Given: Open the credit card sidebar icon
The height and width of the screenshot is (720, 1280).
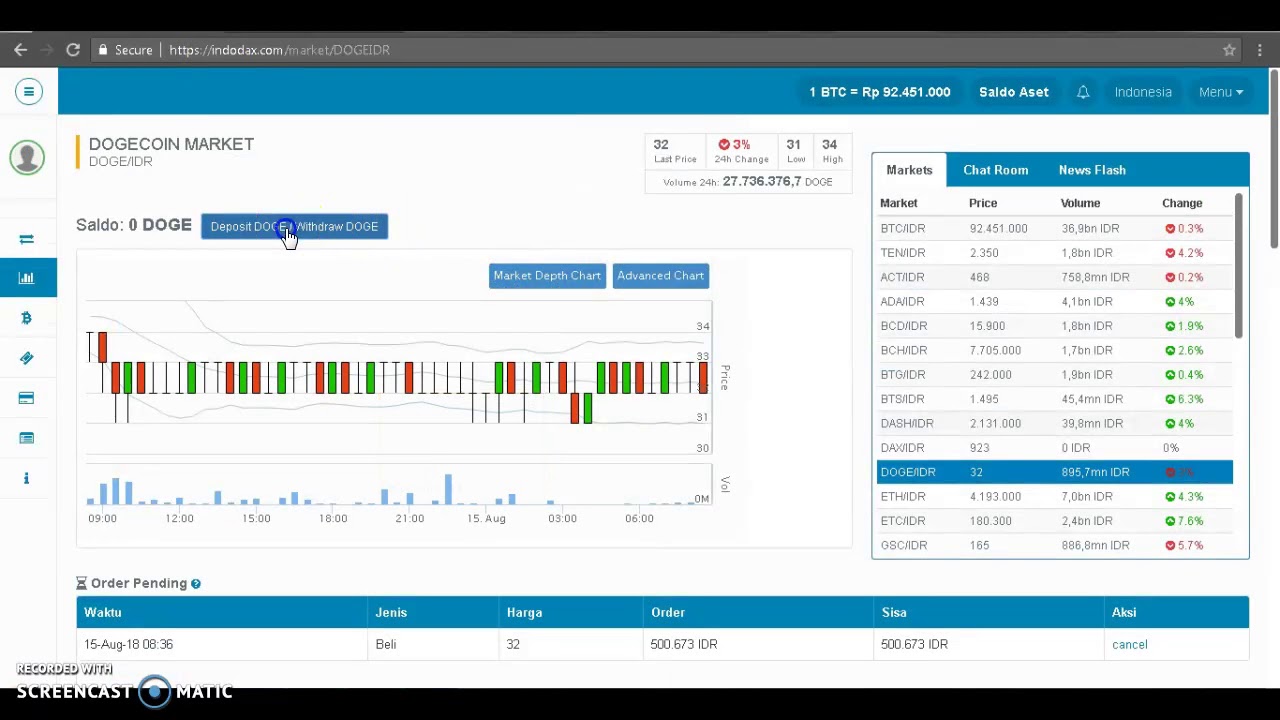Looking at the screenshot, I should (27, 398).
